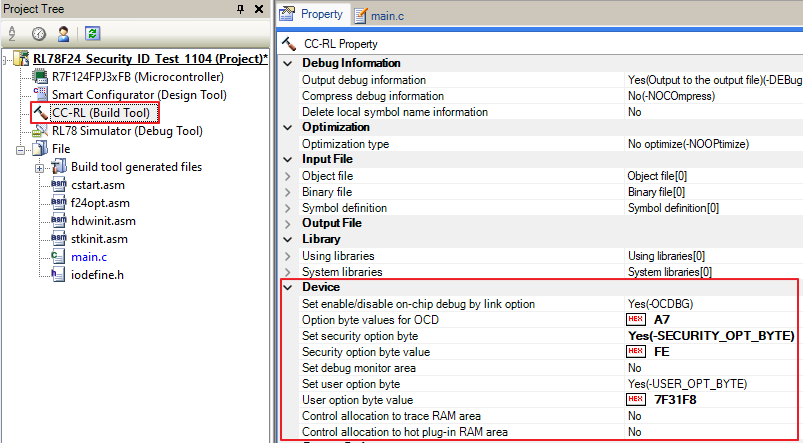
Task: Click Set user option byte value Yes(-USER_OPT_BYTE)
Action: pyautogui.click(x=687, y=384)
